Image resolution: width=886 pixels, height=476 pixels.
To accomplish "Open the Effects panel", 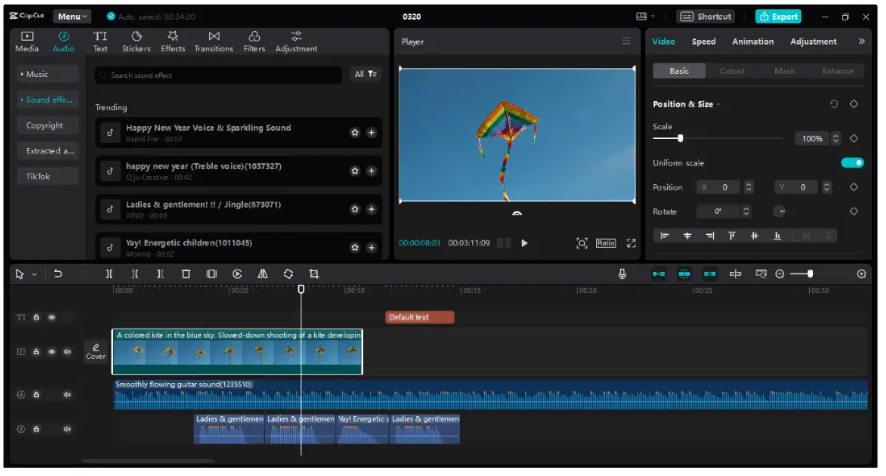I will pos(173,42).
